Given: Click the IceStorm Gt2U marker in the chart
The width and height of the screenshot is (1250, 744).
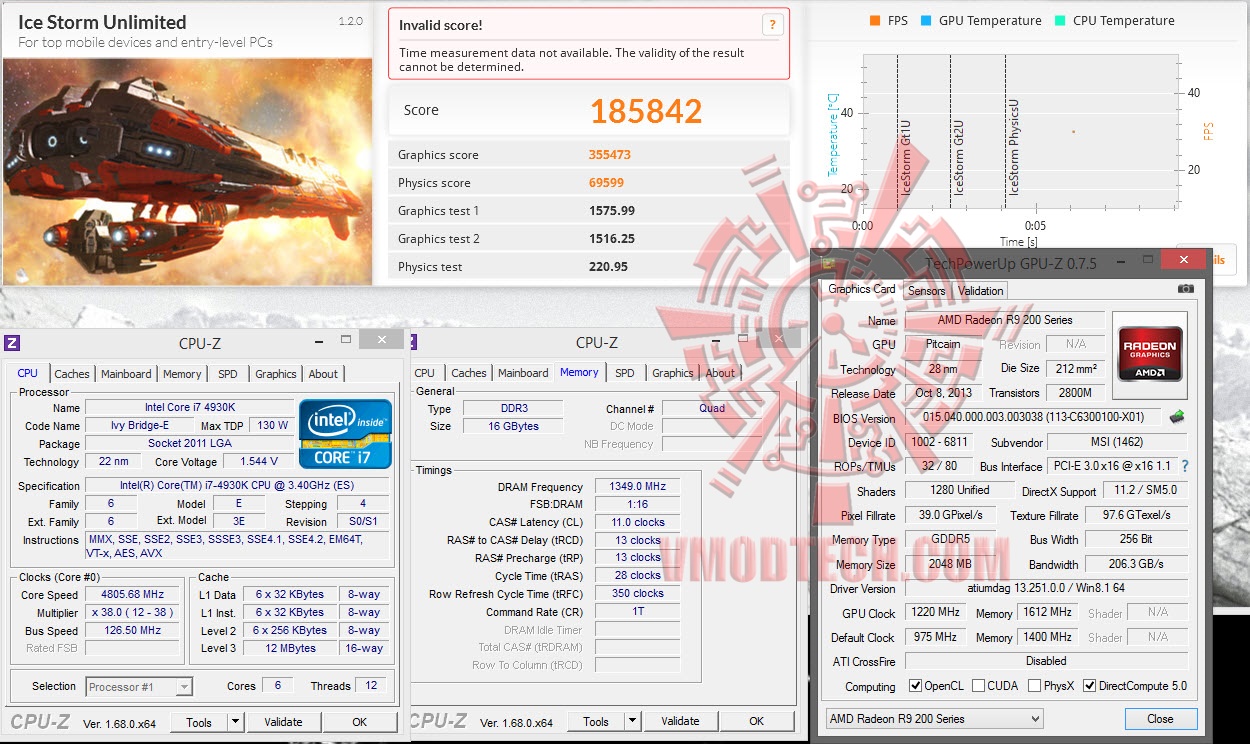Looking at the screenshot, I should coord(958,157).
